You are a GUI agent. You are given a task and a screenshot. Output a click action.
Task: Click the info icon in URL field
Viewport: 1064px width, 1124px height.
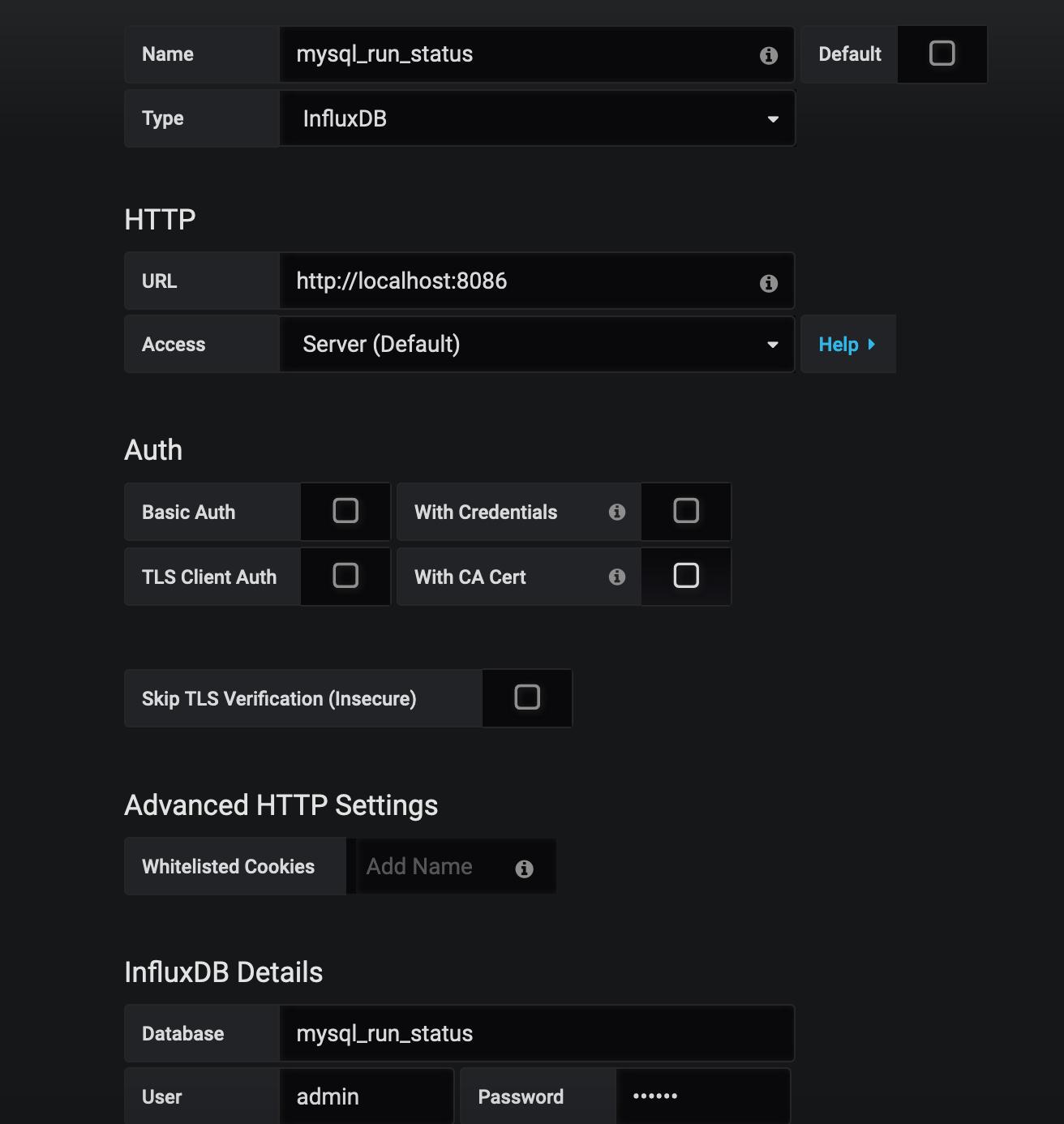coord(769,283)
